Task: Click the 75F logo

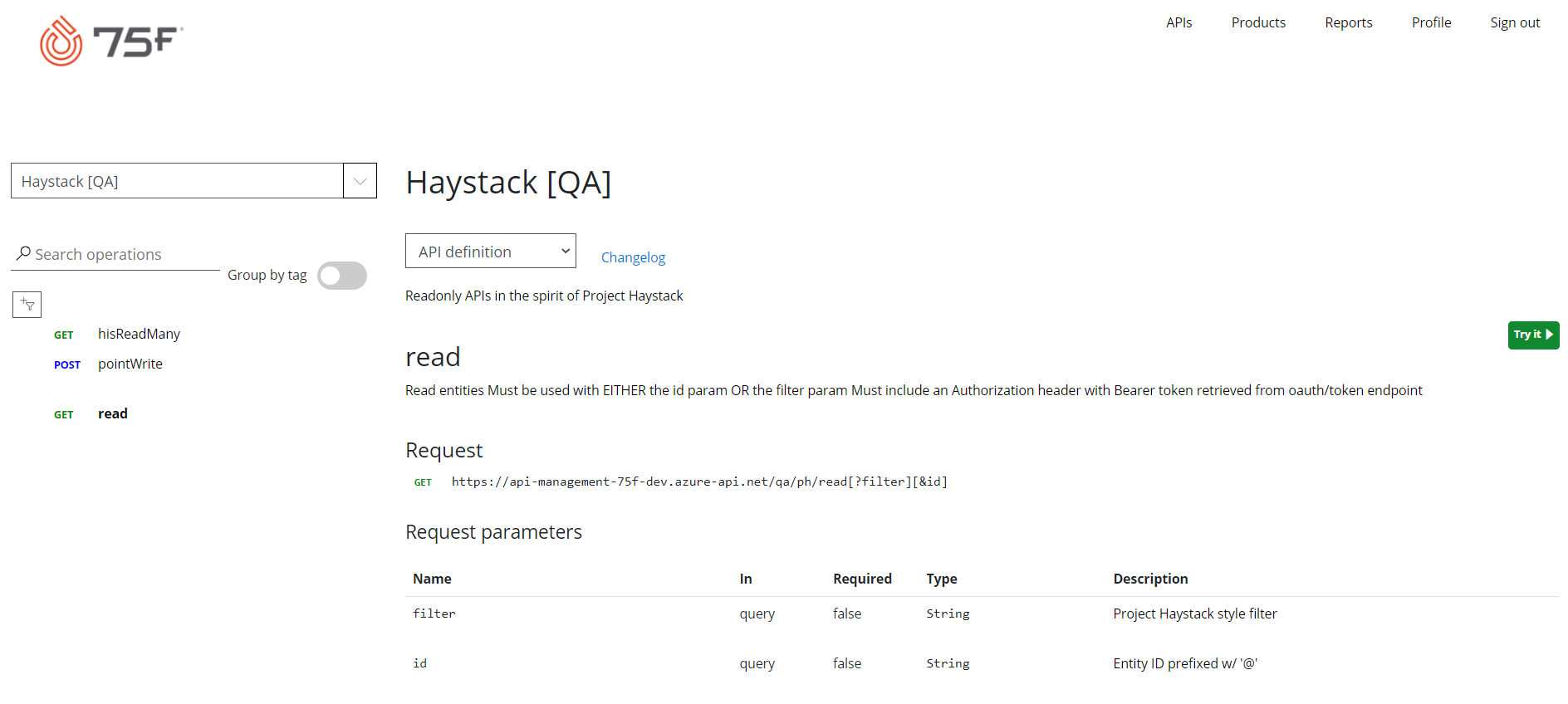Action: tap(111, 41)
